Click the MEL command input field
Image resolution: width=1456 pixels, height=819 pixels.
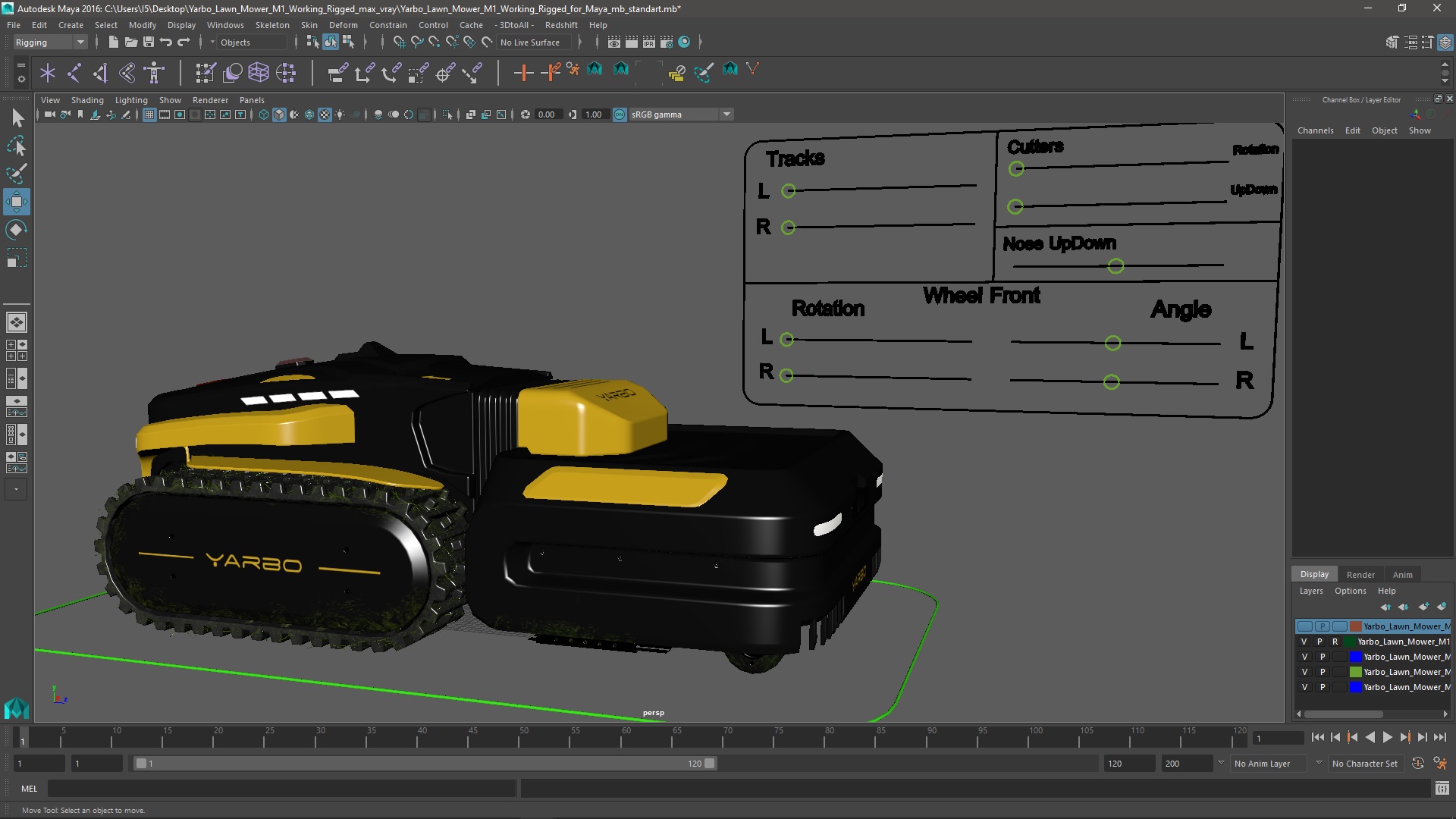coord(281,789)
